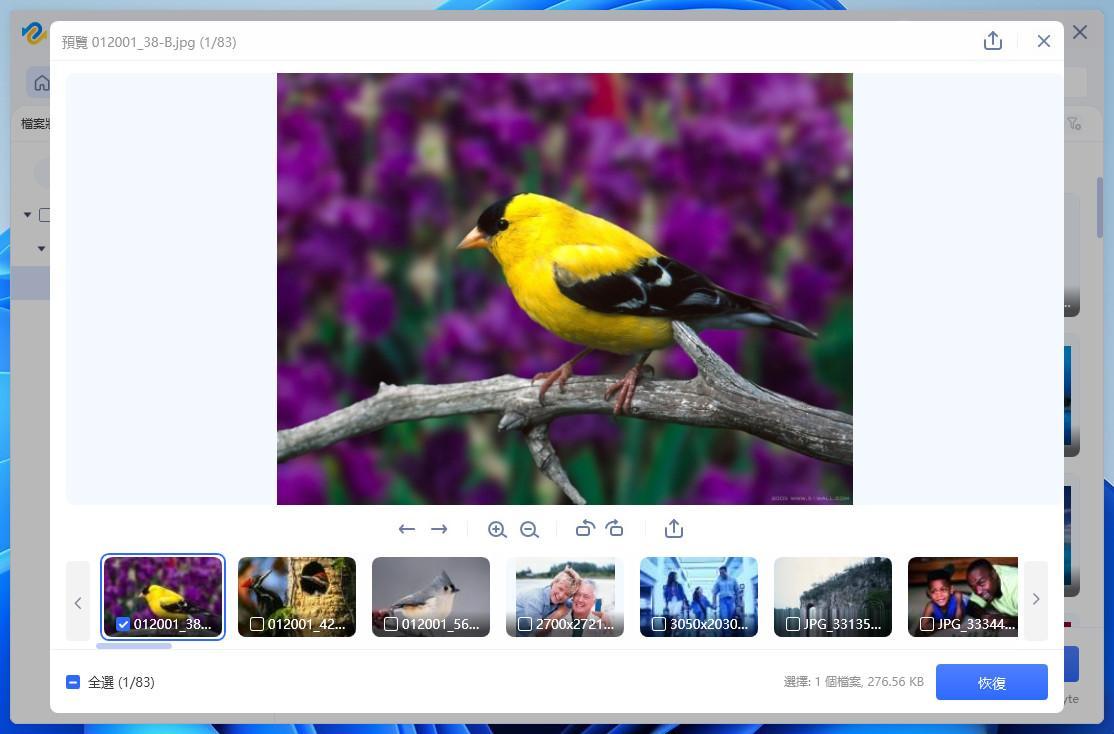Open the filter icon in background window

[x=1074, y=124]
